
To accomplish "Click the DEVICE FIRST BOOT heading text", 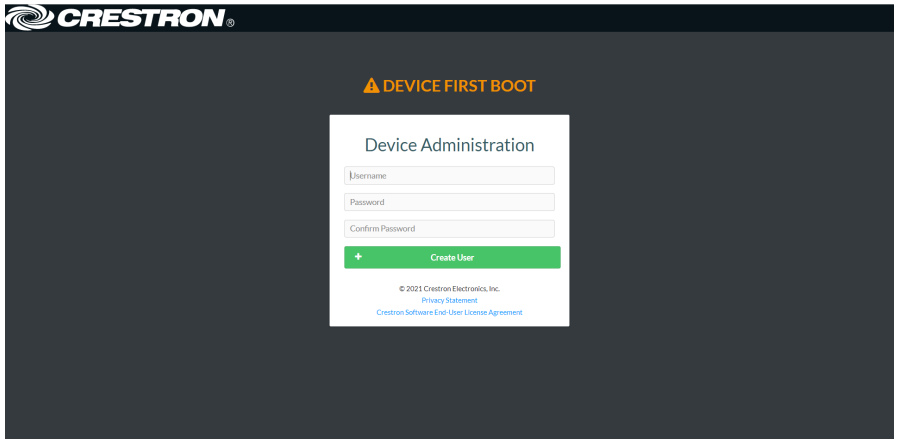I will [459, 86].
